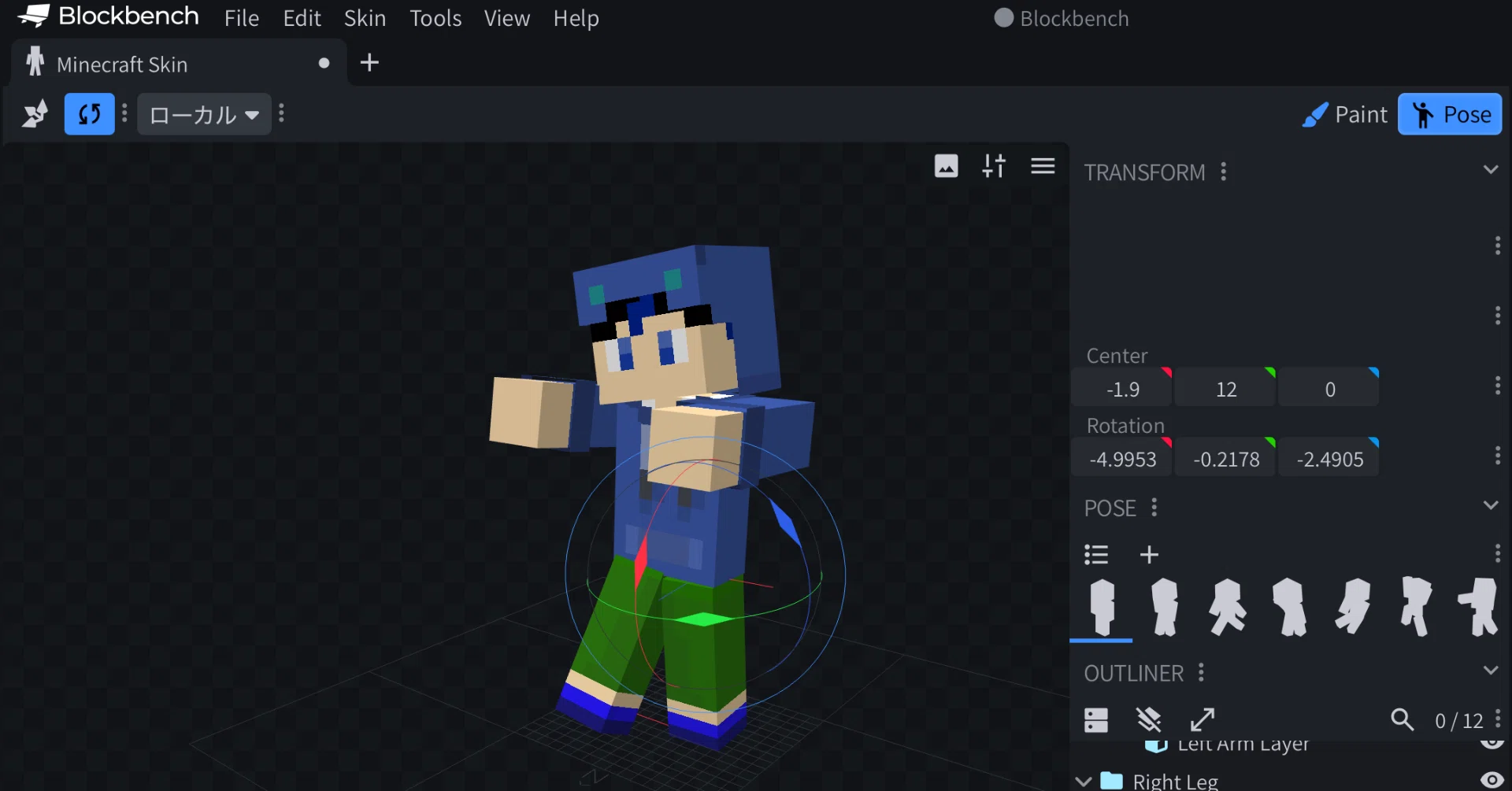Viewport: 1512px width, 791px height.
Task: Select the second pose thumbnail
Action: click(x=1164, y=607)
